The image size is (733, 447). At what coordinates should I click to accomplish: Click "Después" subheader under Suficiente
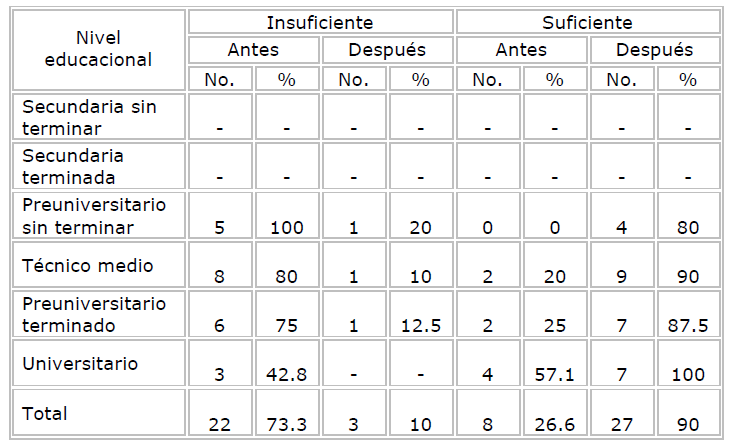click(655, 50)
